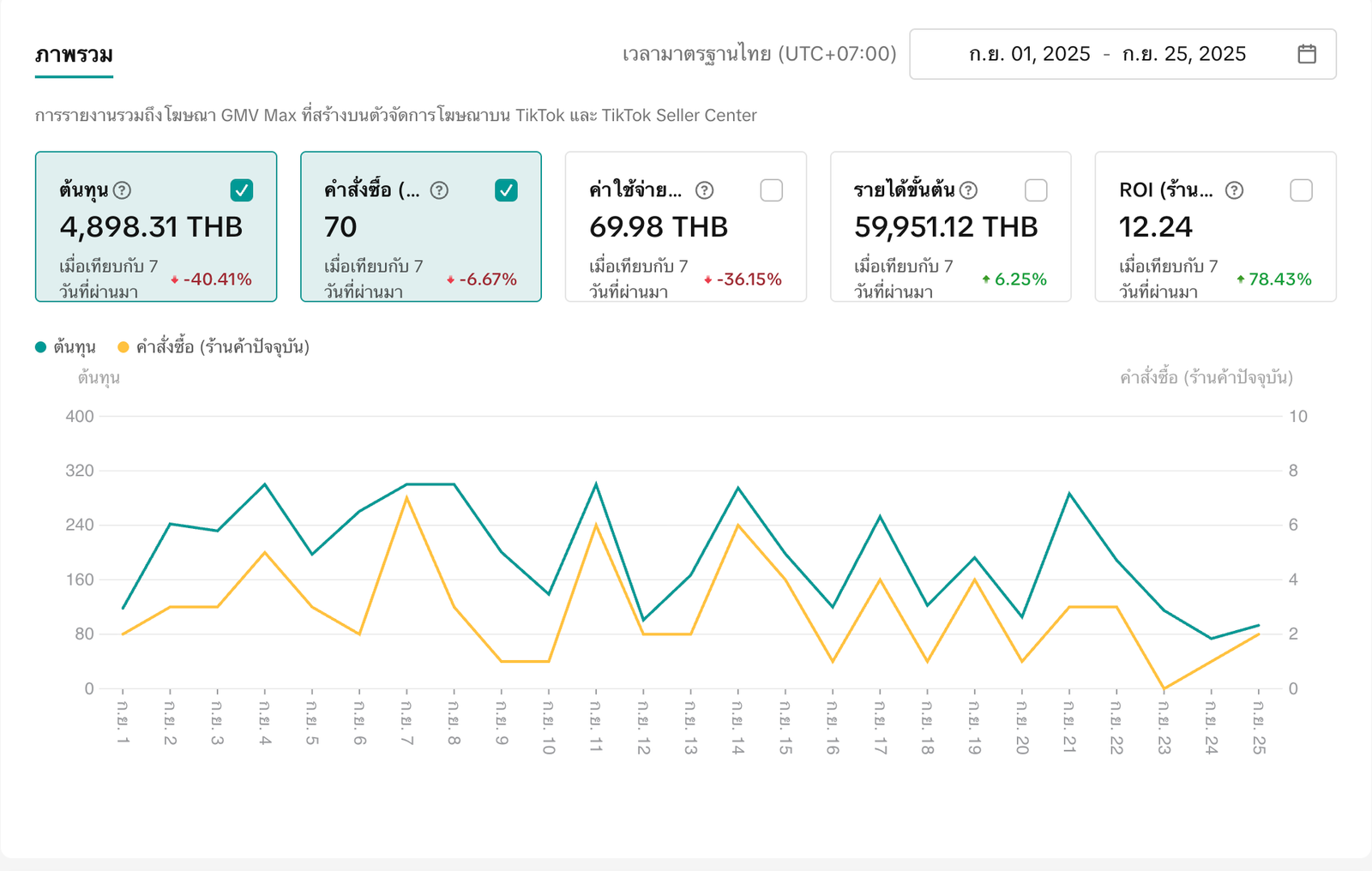Viewport: 1372px width, 871px height.
Task: Click help icon next to คำสั่งซื้อ
Action: pos(439,190)
